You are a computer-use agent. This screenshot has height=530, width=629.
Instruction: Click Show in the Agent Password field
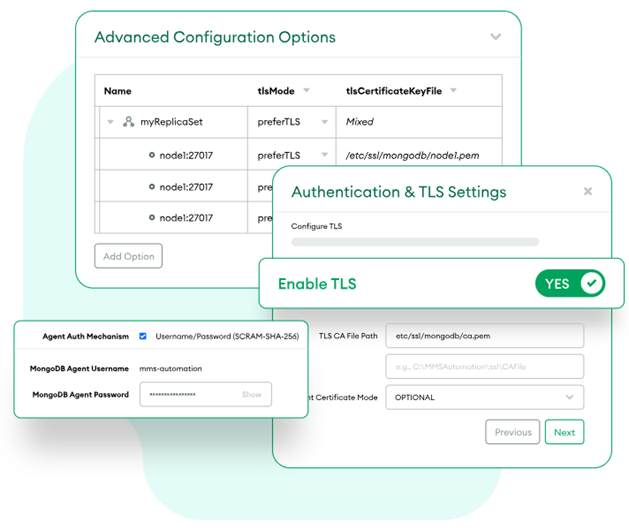(251, 395)
